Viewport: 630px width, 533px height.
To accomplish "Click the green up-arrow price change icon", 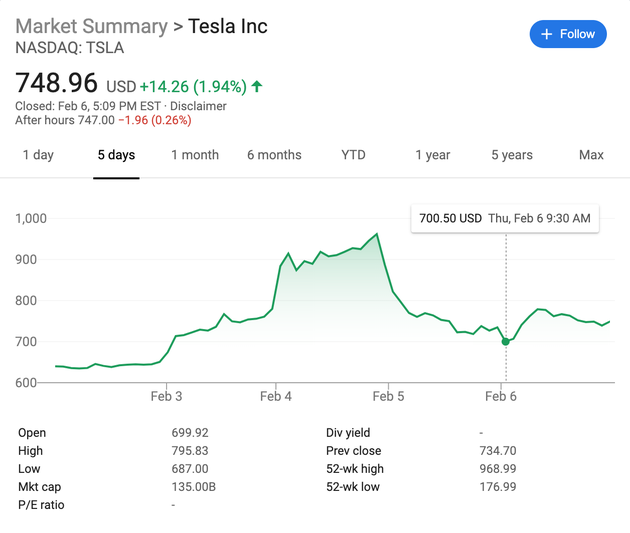I will point(257,86).
